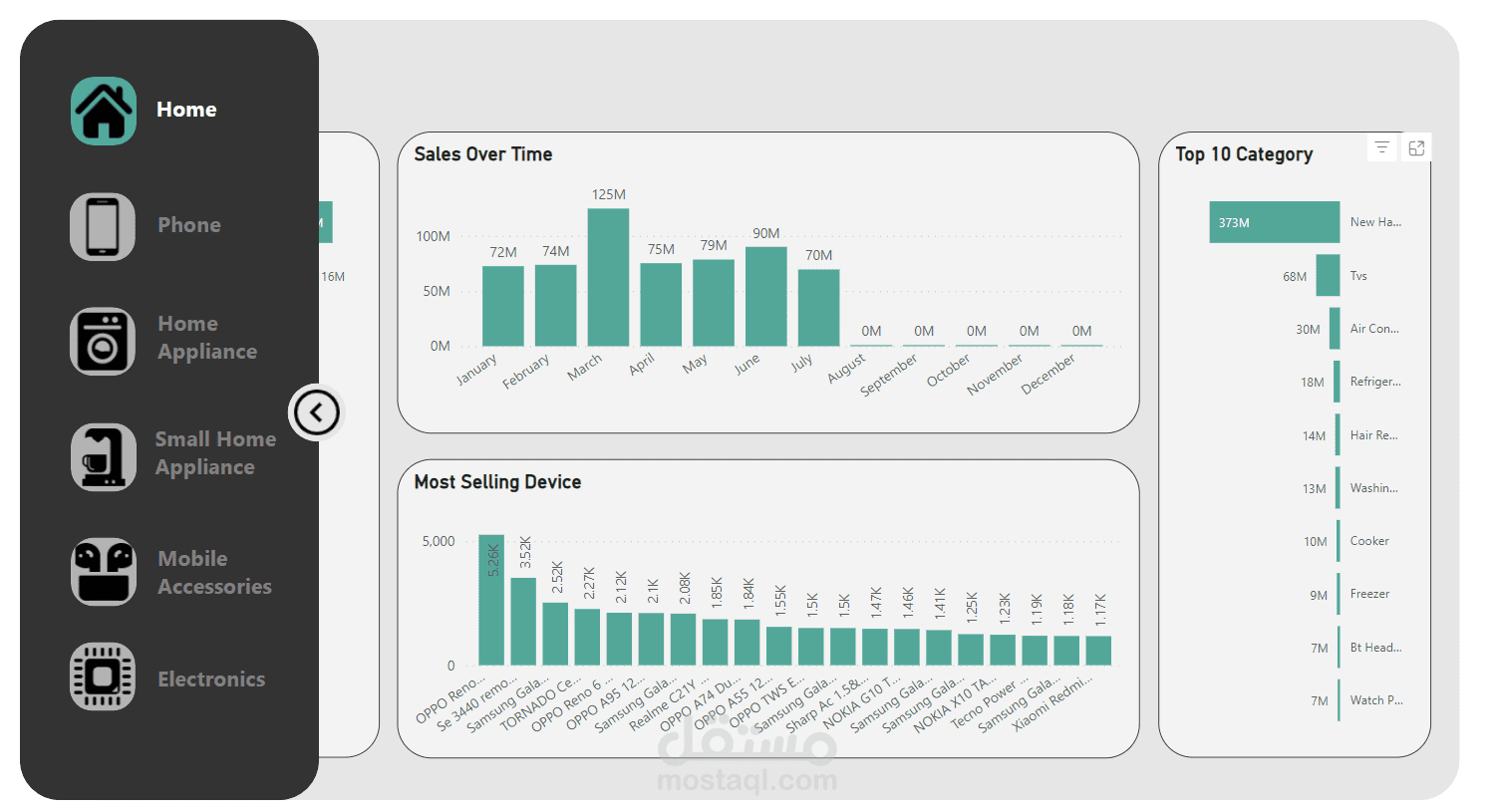Click the Watch P... category label
This screenshot has height=812, width=1495.
pyautogui.click(x=1376, y=700)
